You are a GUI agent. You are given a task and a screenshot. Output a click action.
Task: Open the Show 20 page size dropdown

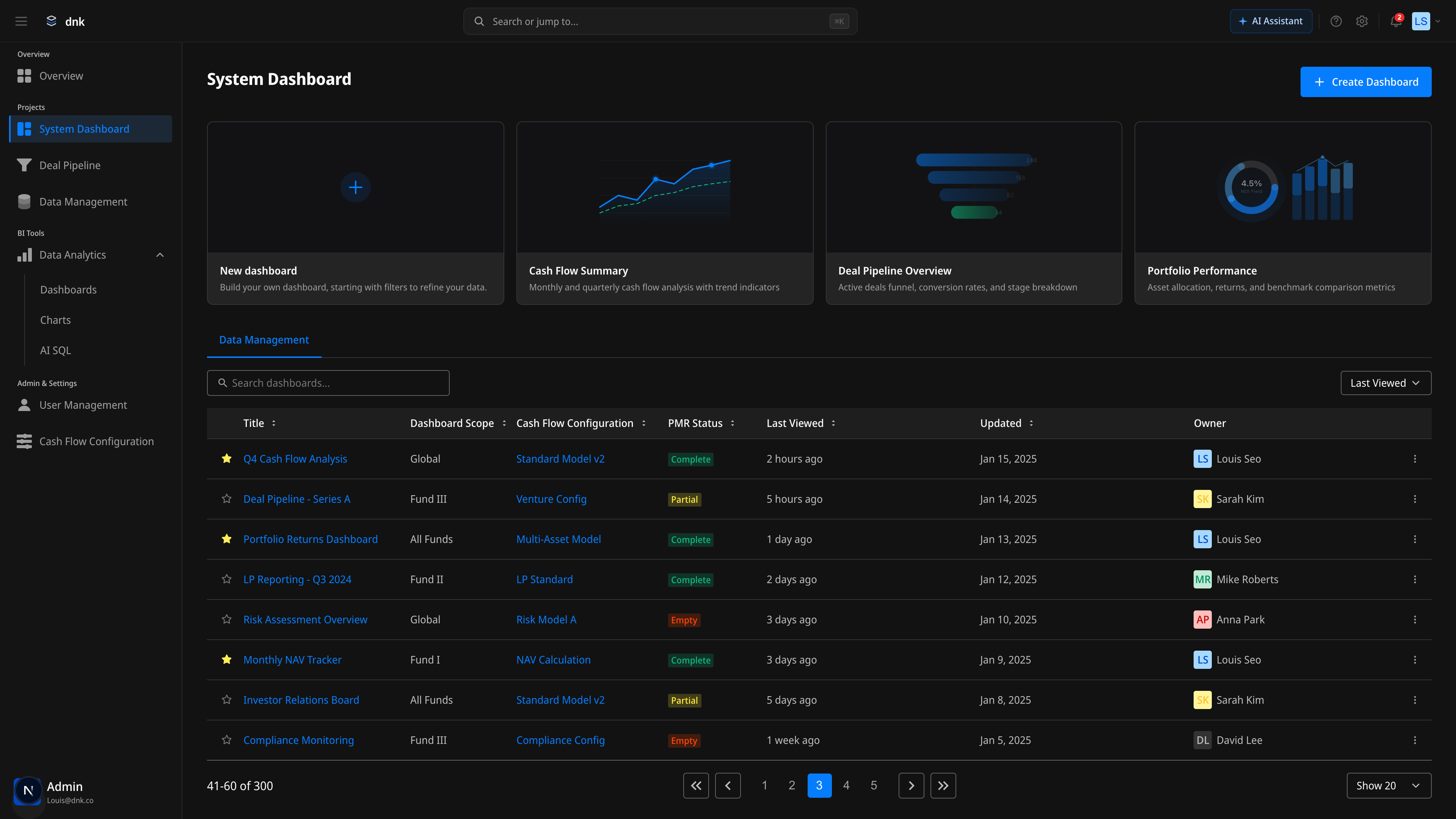tap(1388, 786)
